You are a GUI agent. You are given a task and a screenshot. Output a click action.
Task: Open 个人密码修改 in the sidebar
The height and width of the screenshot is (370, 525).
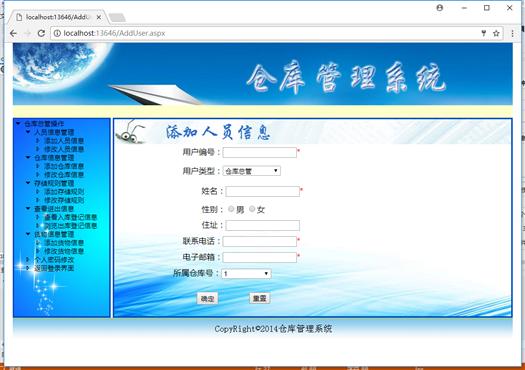point(54,260)
